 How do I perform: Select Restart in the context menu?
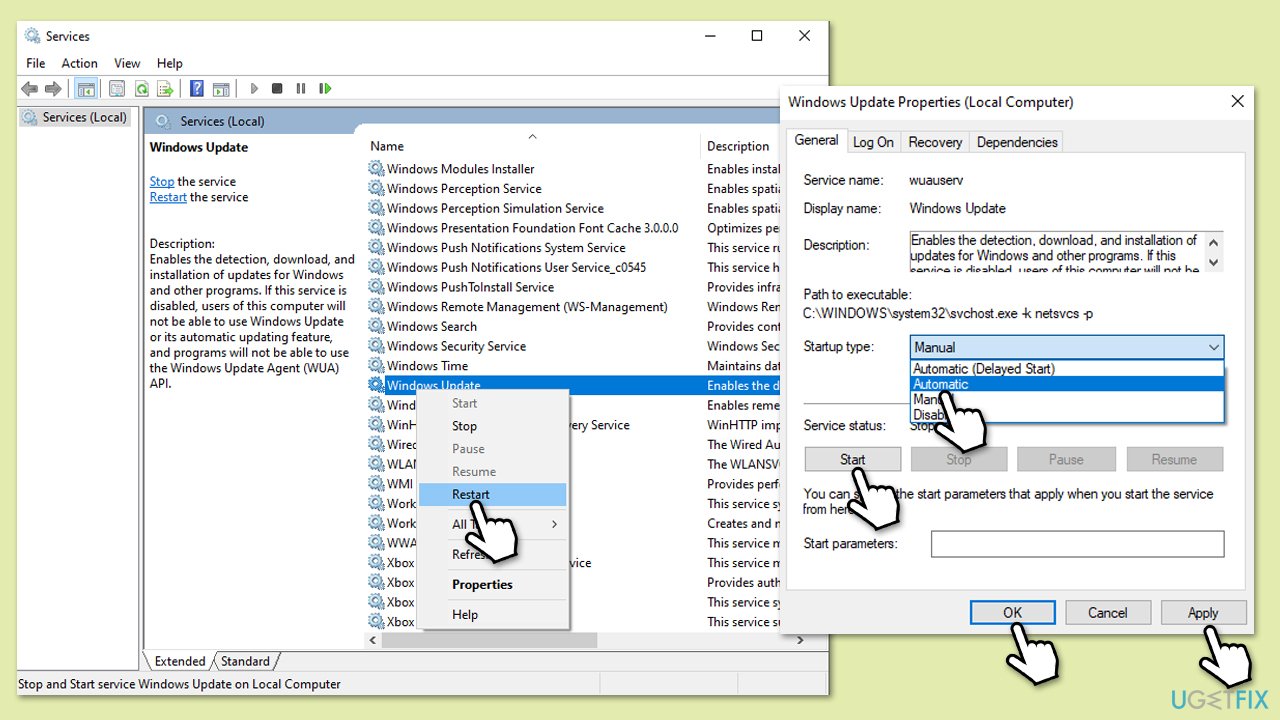pyautogui.click(x=471, y=494)
